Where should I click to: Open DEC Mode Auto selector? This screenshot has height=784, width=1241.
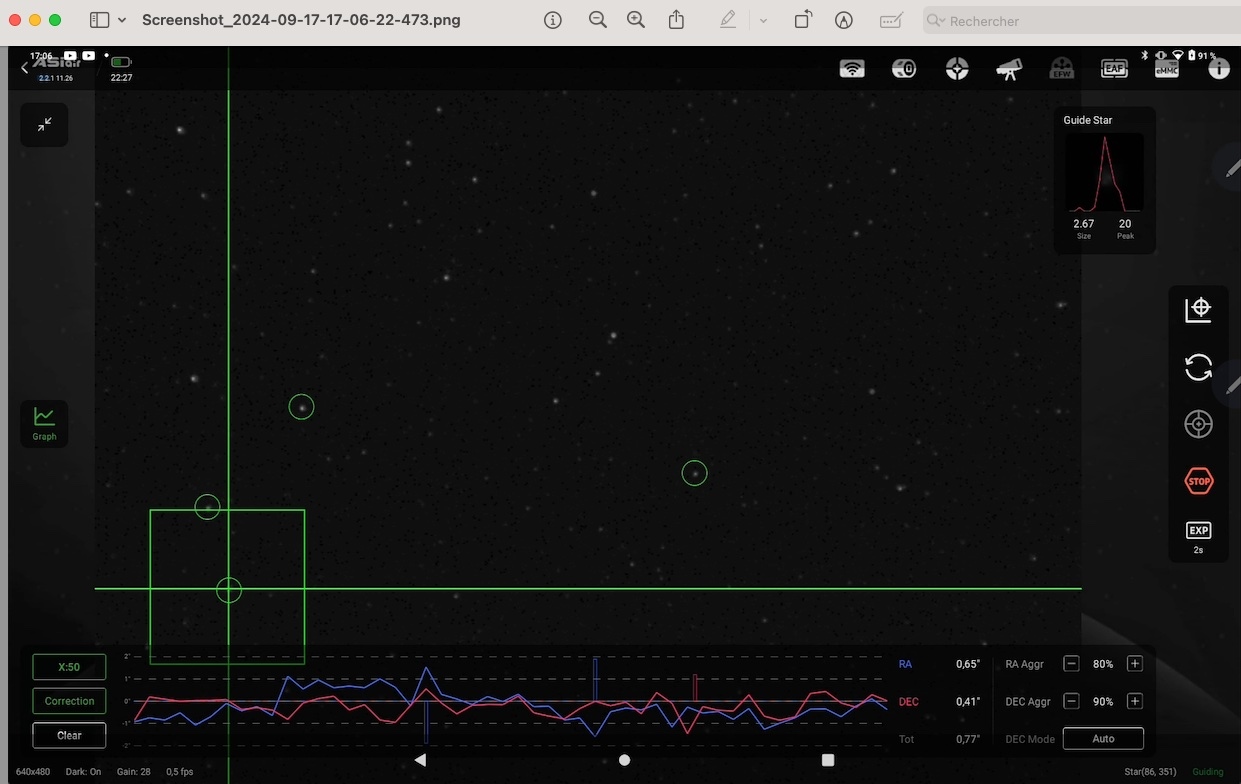point(1103,739)
